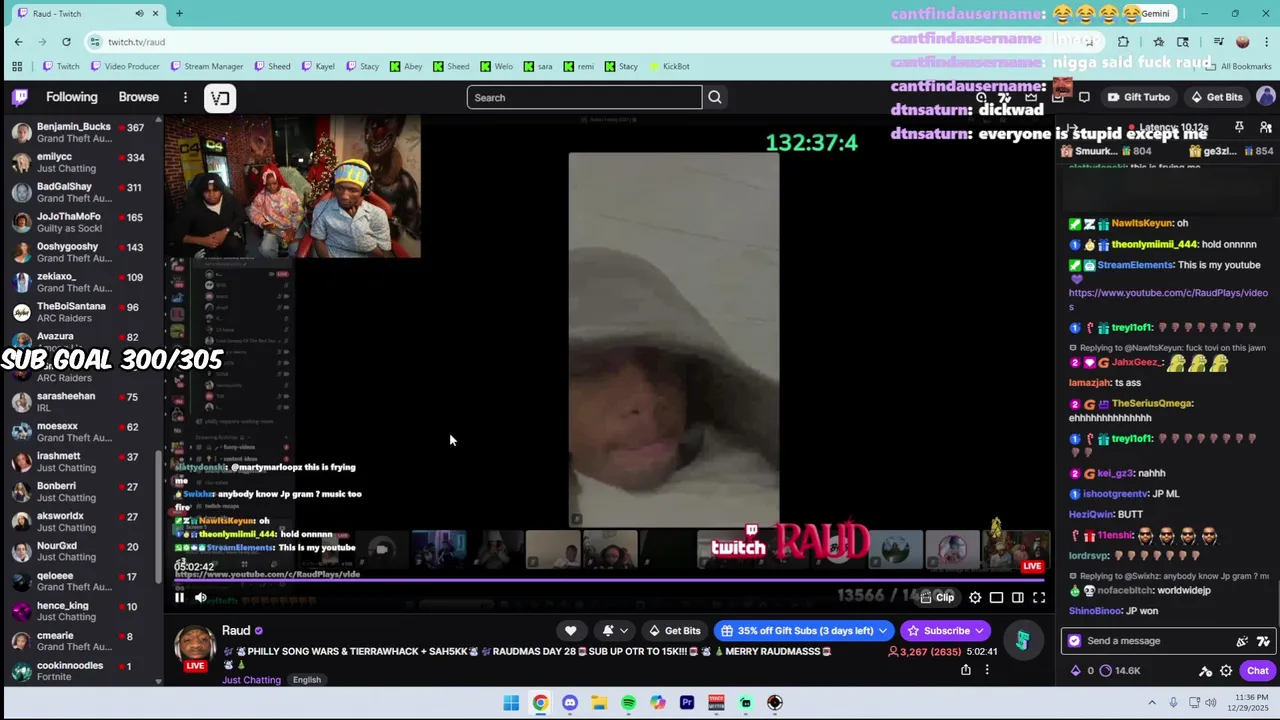Open Chrome three-dot menu
Screen dimensions: 1280x720
click(1265, 41)
